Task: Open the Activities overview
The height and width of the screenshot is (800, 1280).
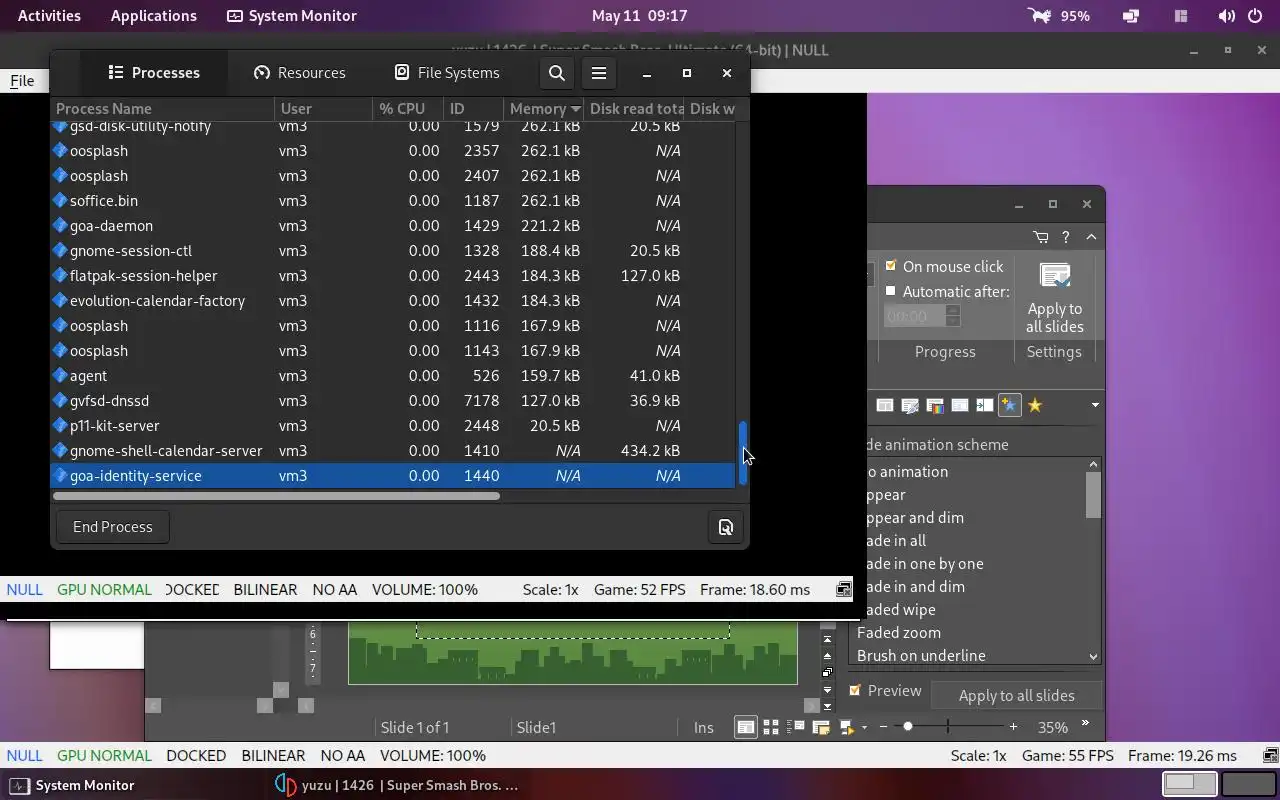Action: tap(49, 16)
